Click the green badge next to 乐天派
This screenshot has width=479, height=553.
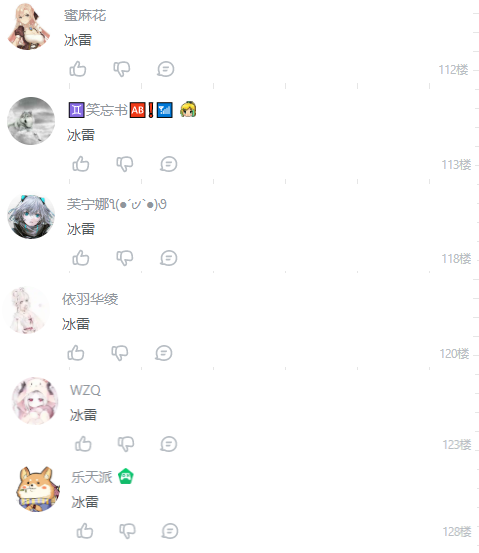tap(126, 476)
